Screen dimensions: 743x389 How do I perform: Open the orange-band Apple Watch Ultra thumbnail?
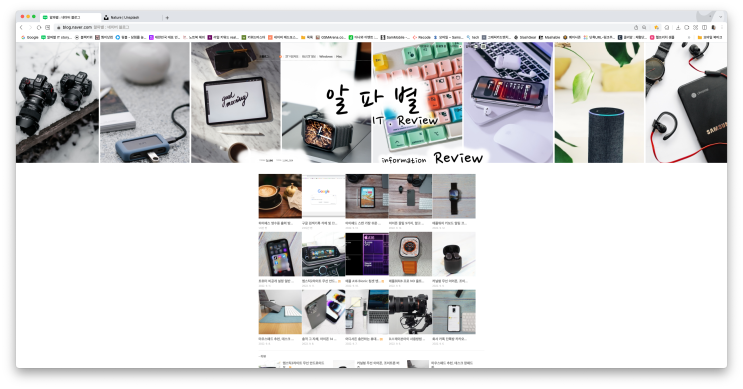[x=410, y=254]
